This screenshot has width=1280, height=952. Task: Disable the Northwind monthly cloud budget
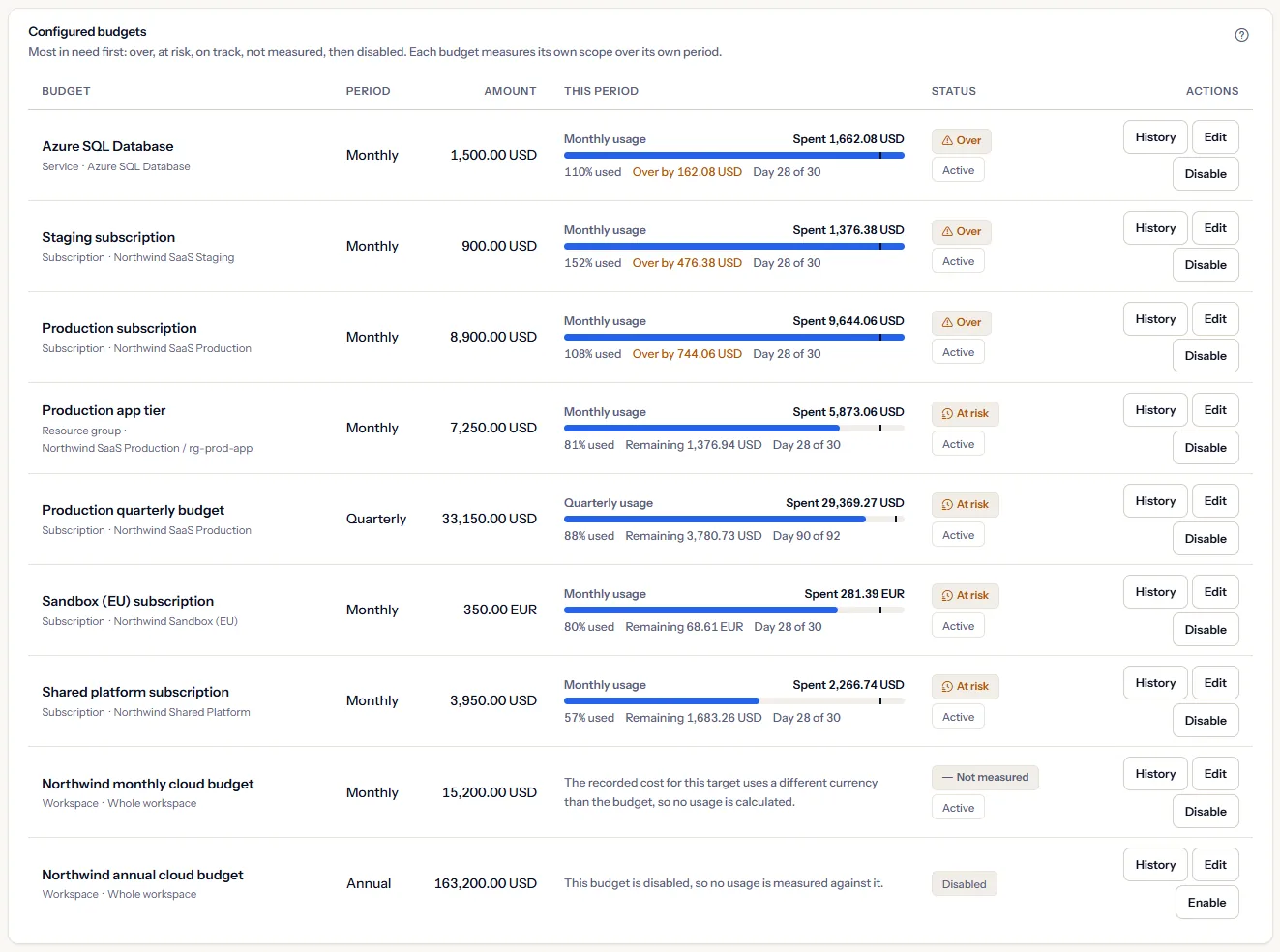(1206, 812)
